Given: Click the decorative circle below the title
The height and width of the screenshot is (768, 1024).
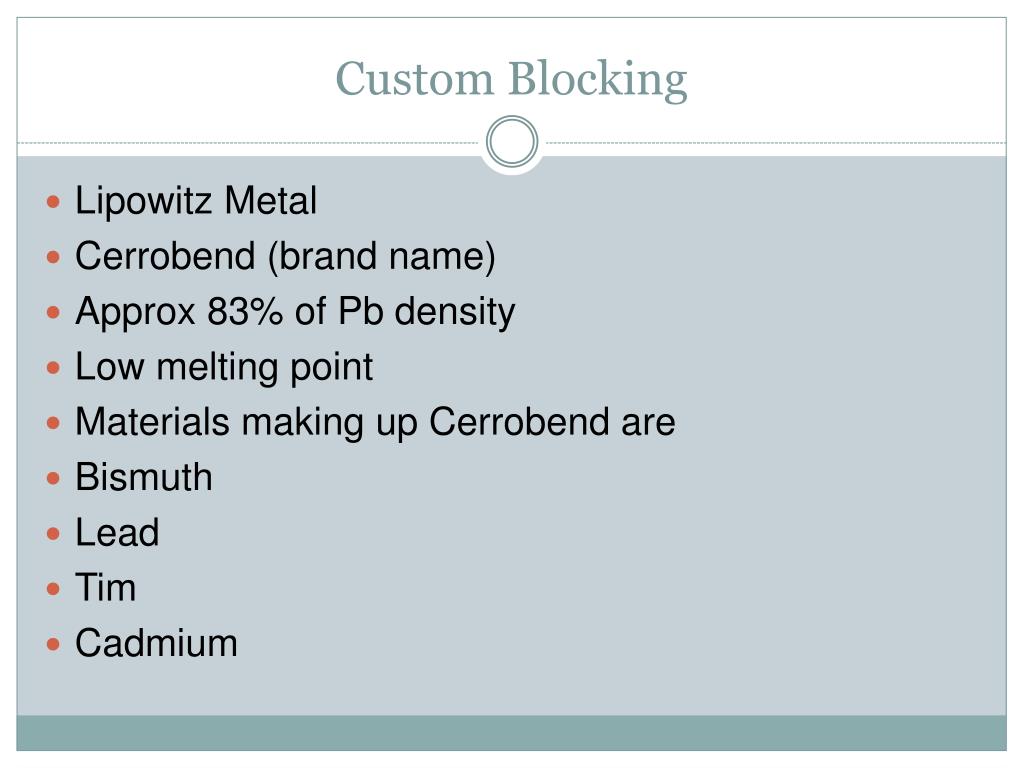Looking at the screenshot, I should click(x=512, y=143).
